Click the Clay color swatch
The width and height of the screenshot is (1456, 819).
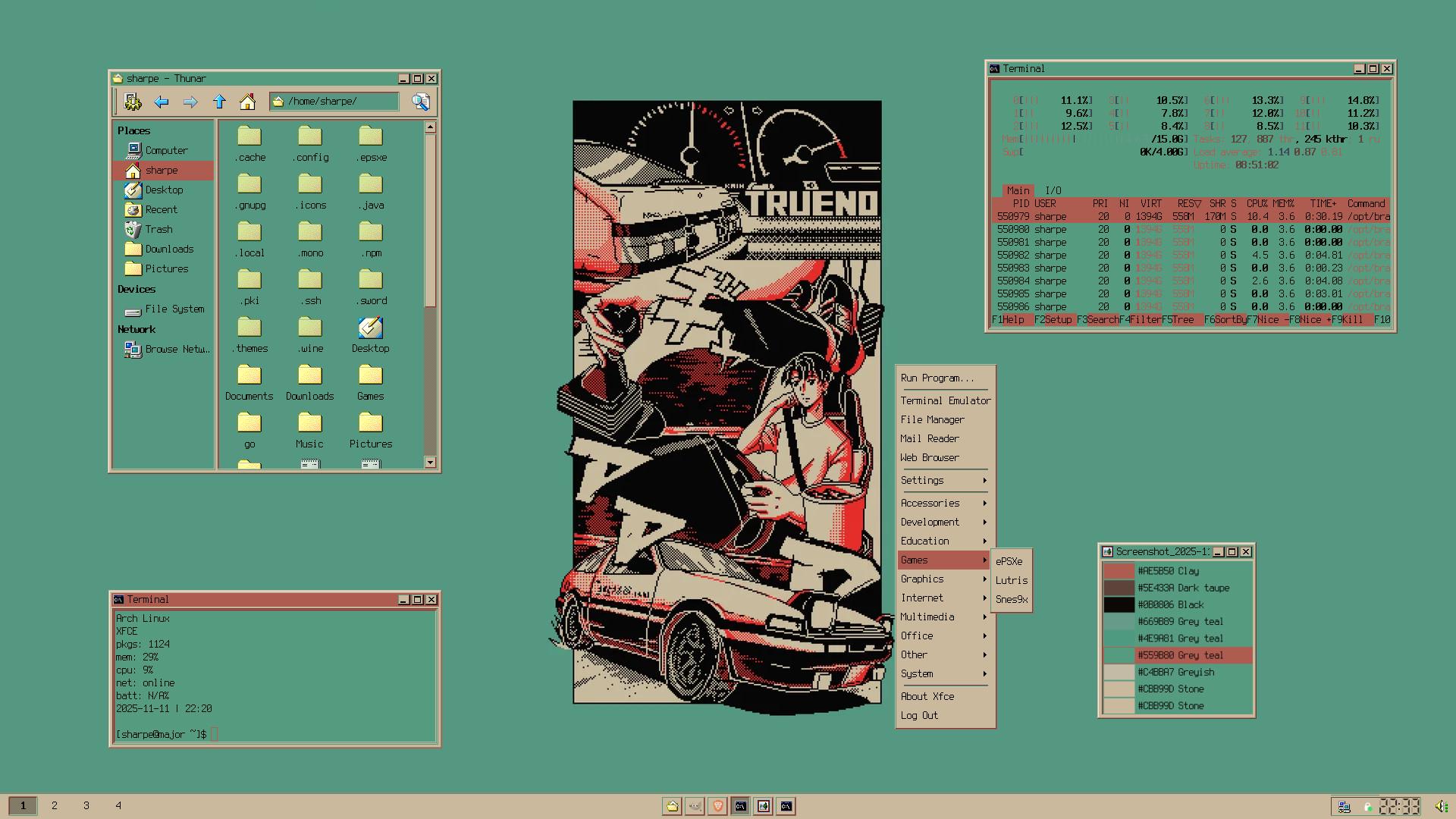[x=1119, y=571]
